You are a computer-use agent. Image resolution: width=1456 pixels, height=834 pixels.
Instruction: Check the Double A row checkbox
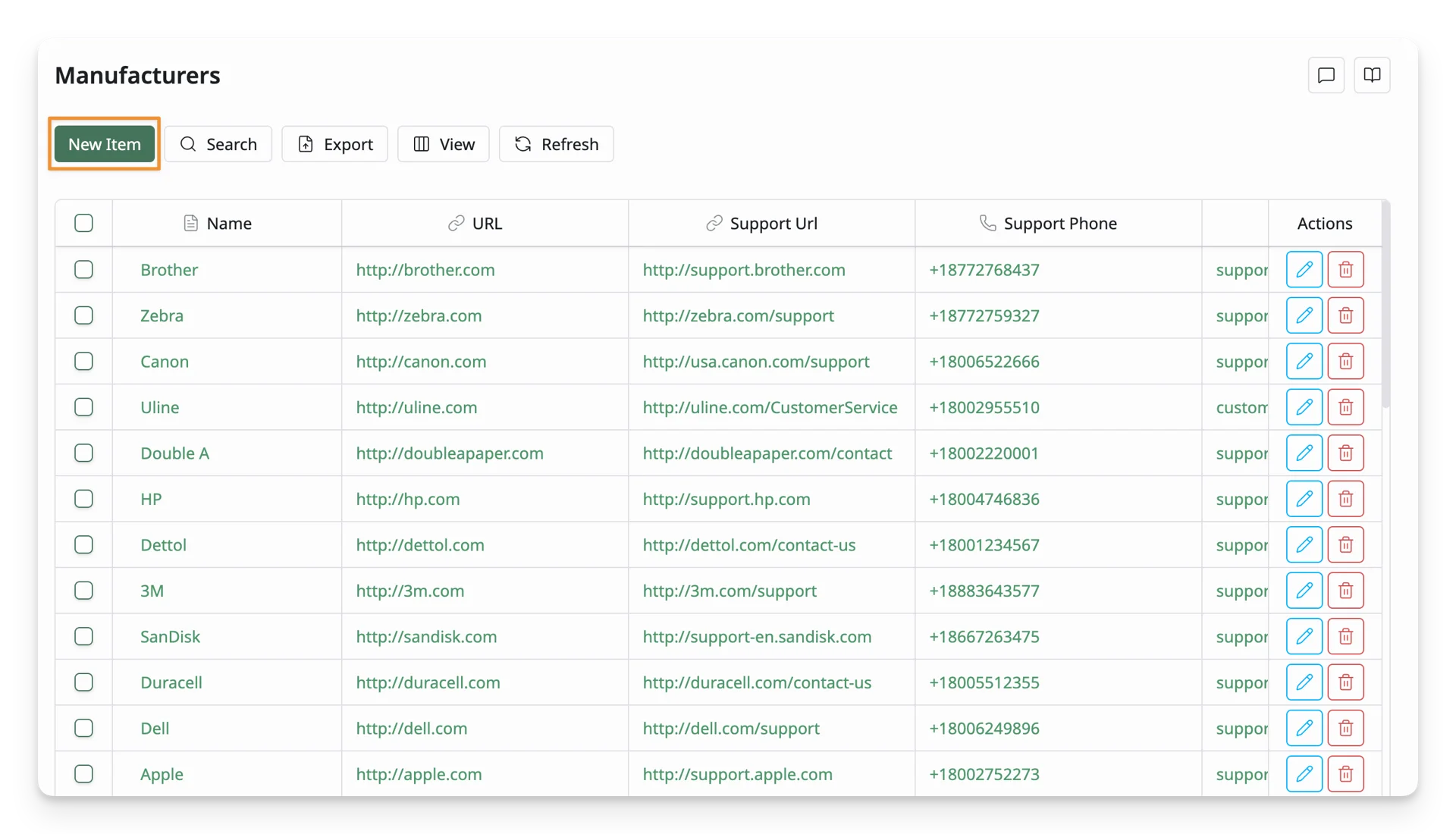[x=83, y=453]
